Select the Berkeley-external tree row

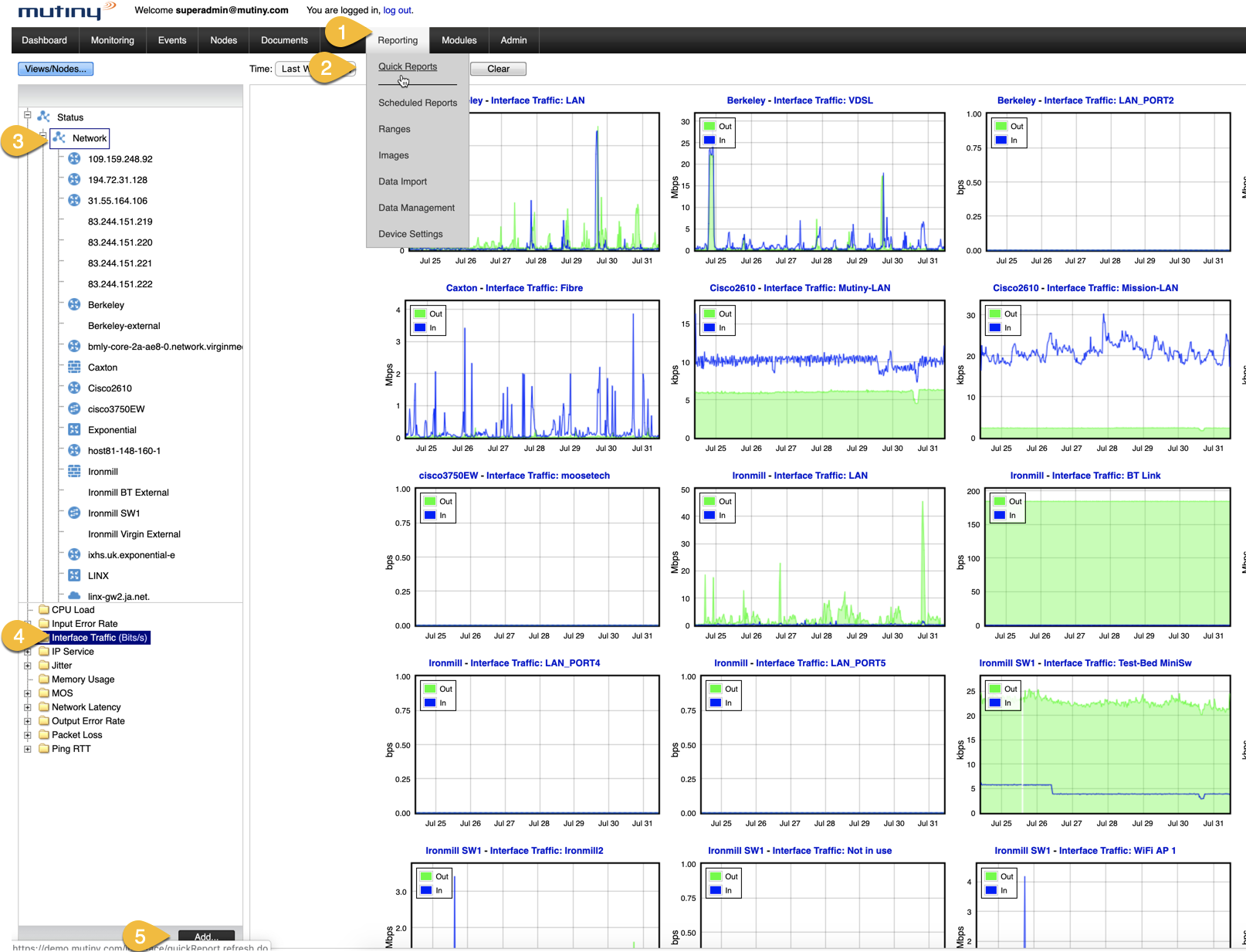tap(124, 326)
